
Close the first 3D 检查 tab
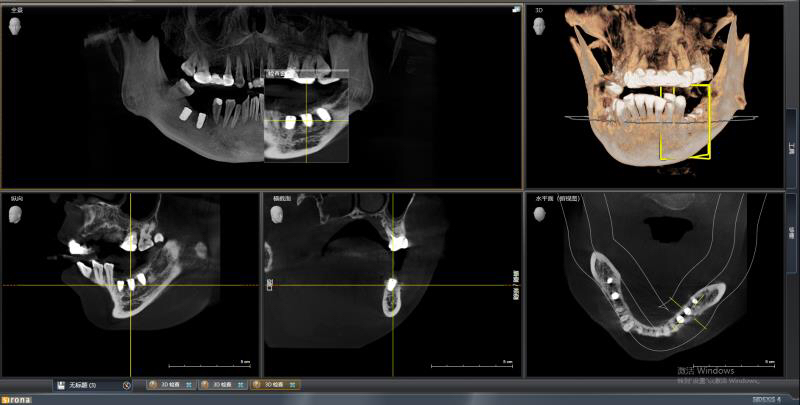[x=190, y=384]
